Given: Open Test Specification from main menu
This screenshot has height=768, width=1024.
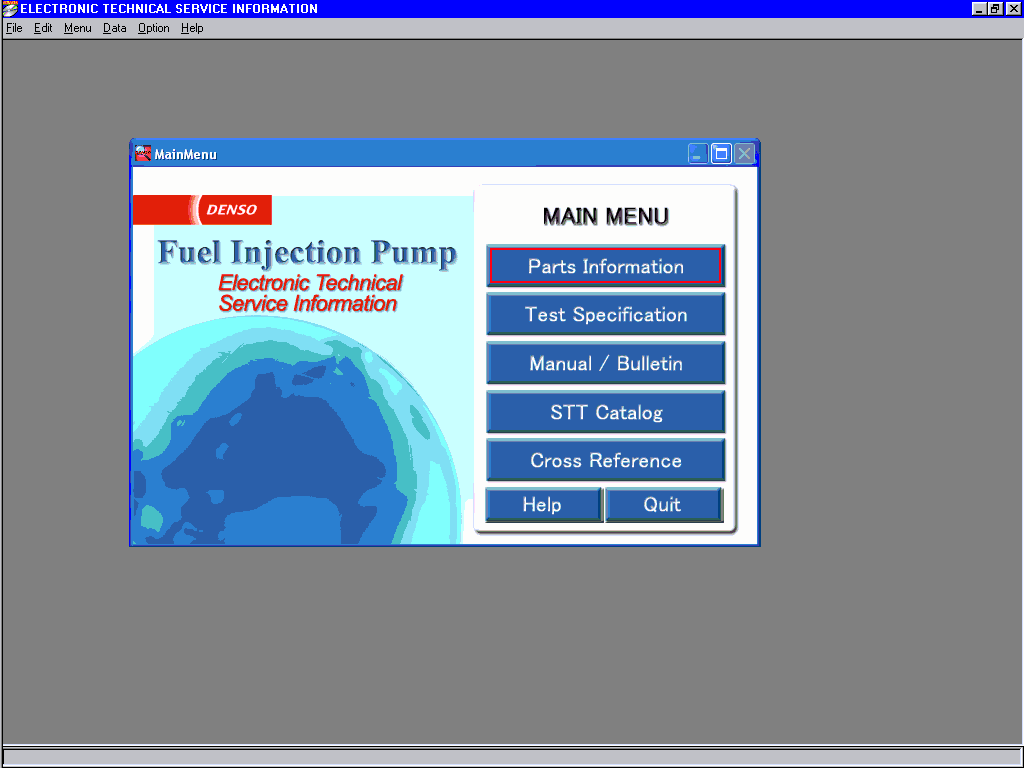Looking at the screenshot, I should (605, 314).
